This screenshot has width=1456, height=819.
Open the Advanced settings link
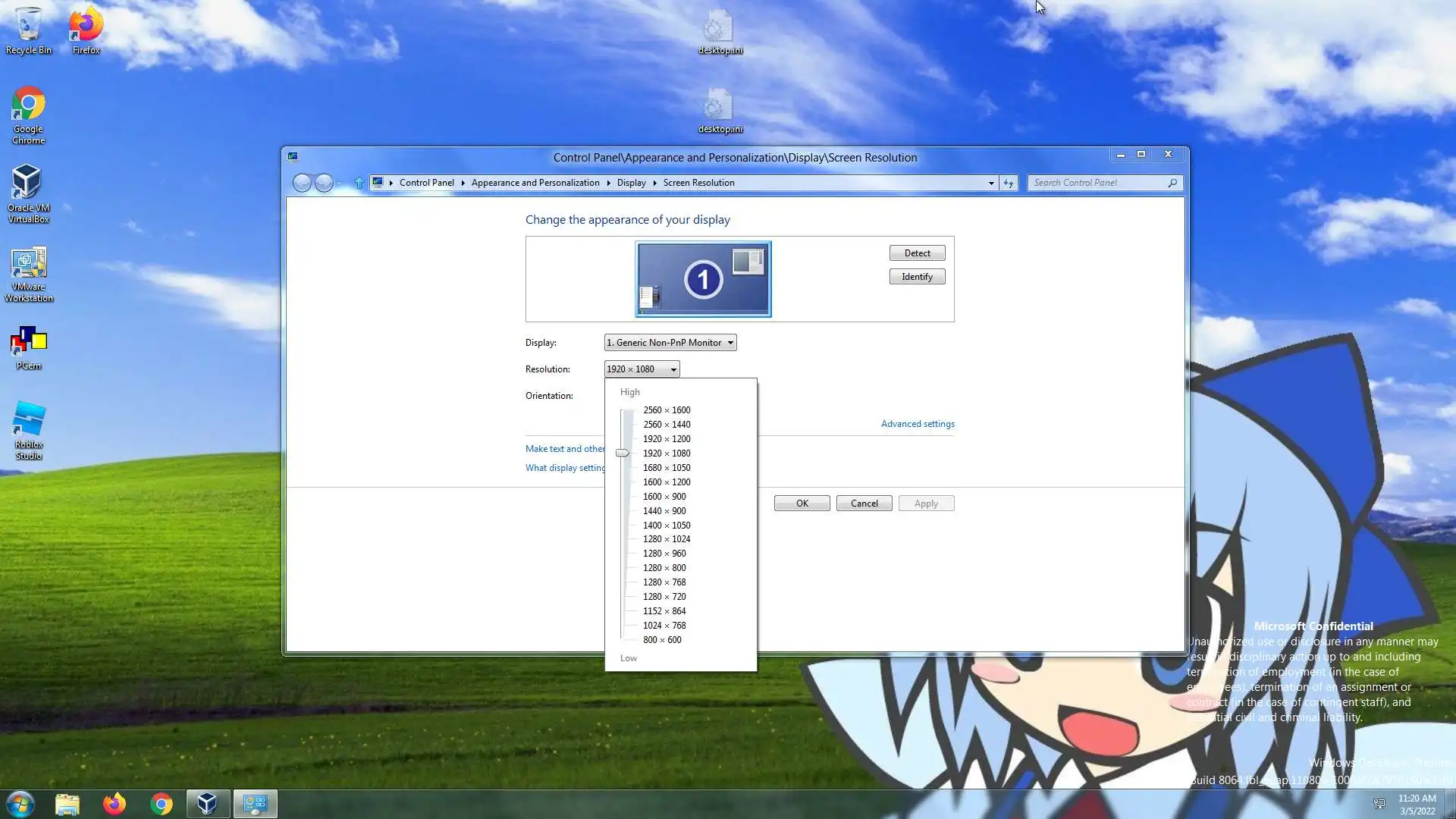(917, 424)
